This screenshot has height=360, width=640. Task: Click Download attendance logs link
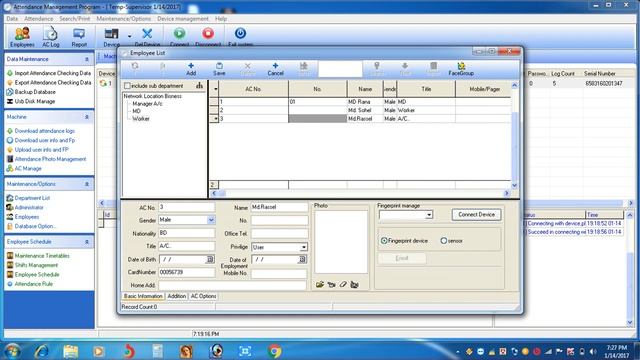coord(44,131)
